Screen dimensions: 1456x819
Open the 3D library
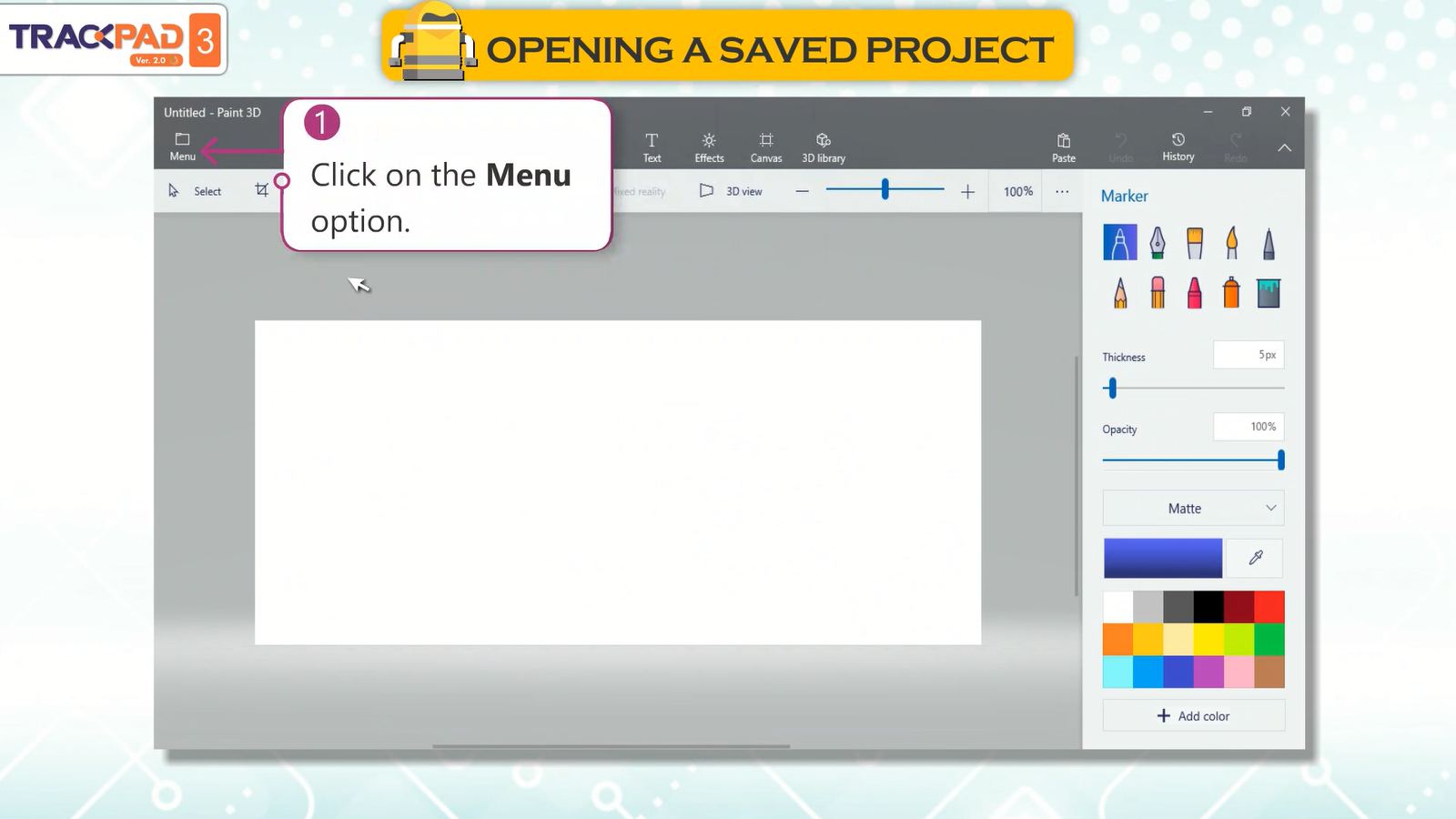(x=824, y=147)
